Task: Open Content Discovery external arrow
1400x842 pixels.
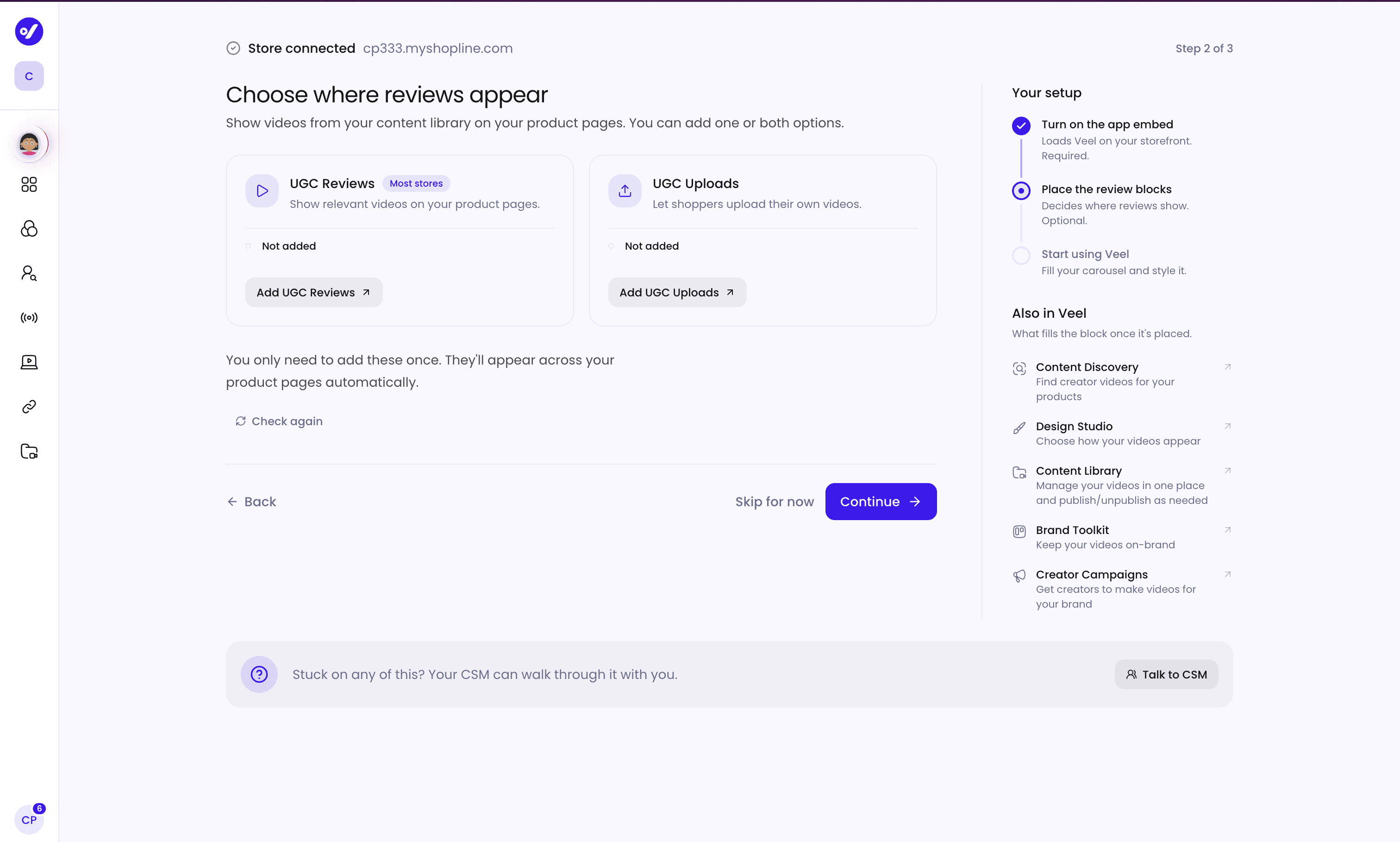Action: coord(1228,367)
